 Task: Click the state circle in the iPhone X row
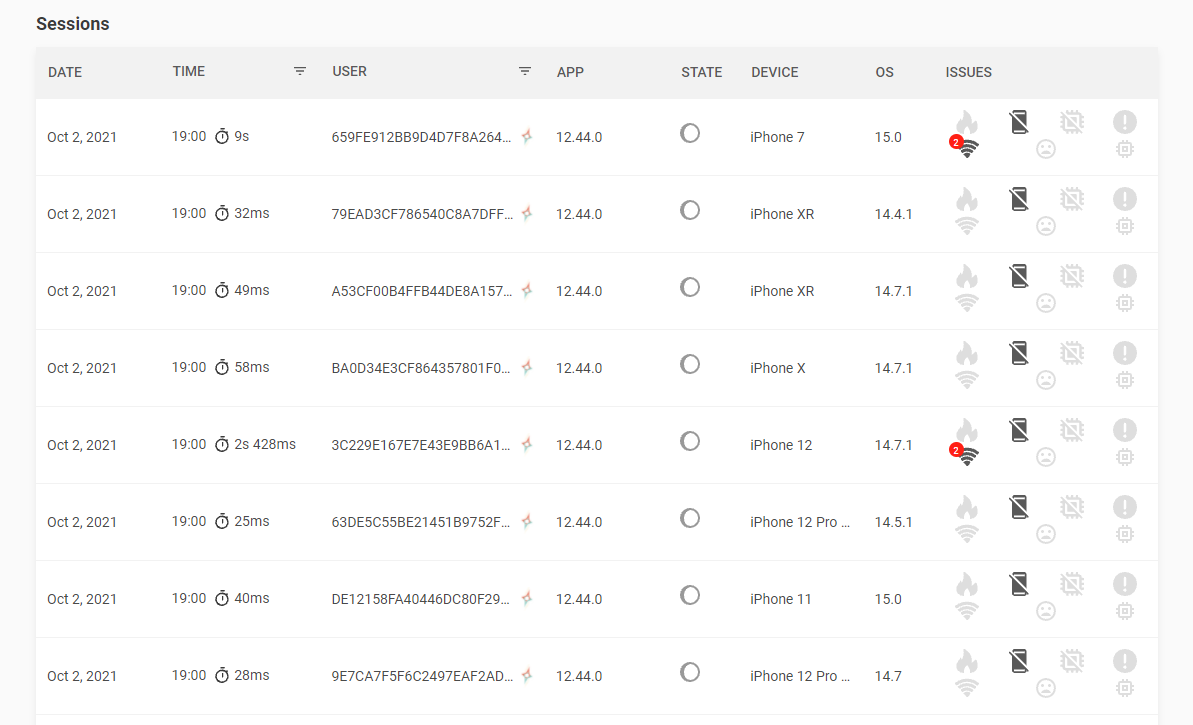coord(690,364)
